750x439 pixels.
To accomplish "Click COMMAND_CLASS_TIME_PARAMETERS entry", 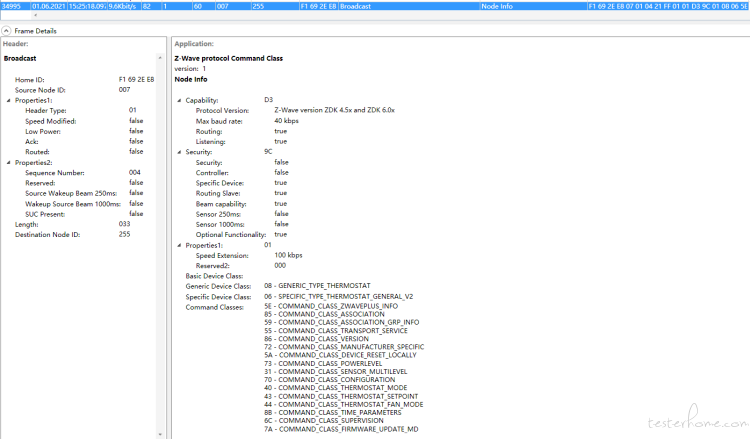I will coord(333,413).
